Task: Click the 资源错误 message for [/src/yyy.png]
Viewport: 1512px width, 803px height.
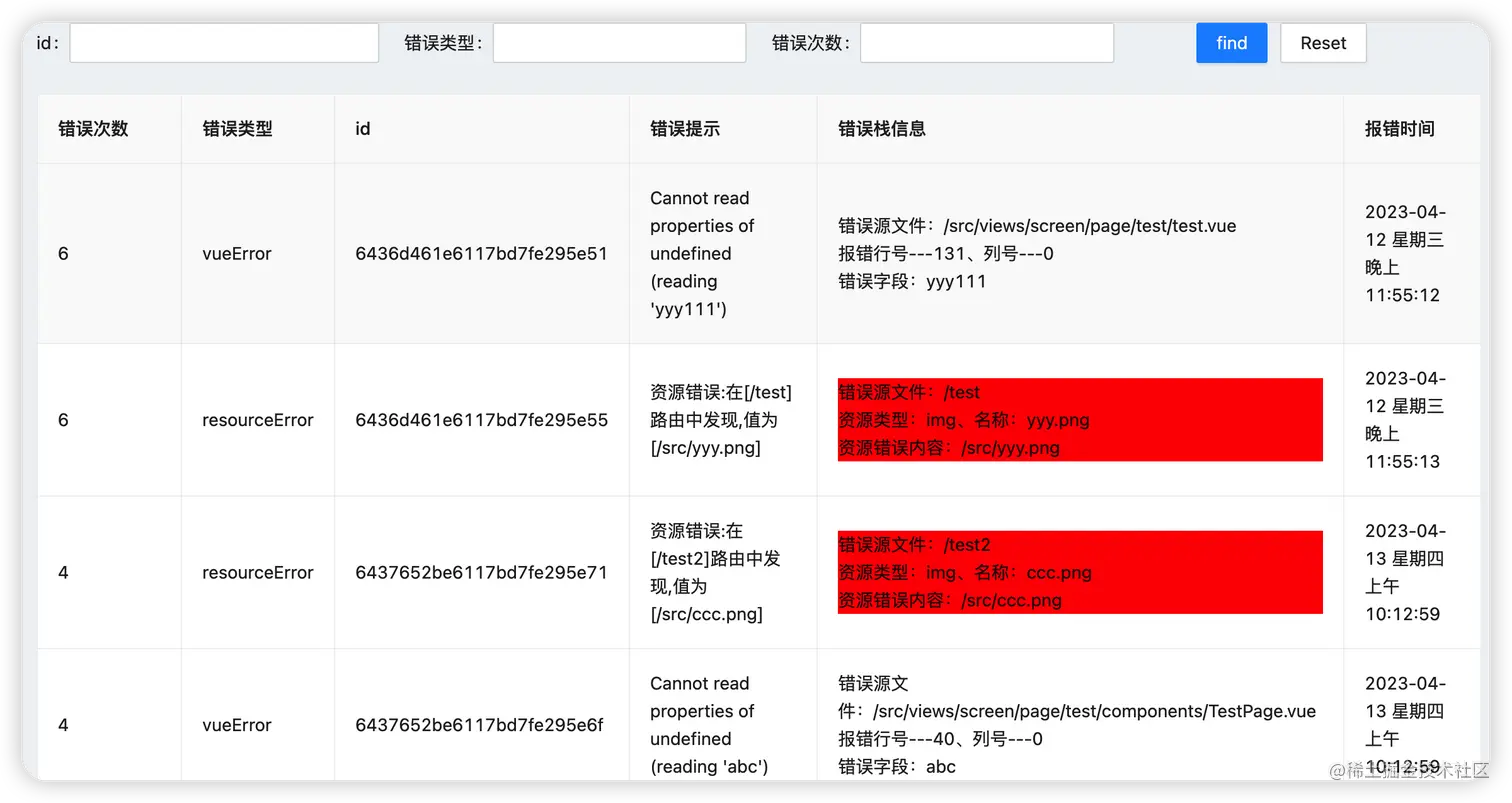Action: pyautogui.click(x=721, y=420)
